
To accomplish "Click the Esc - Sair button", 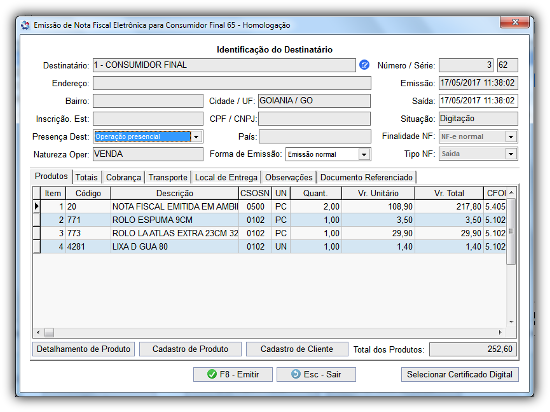I will tap(316, 374).
